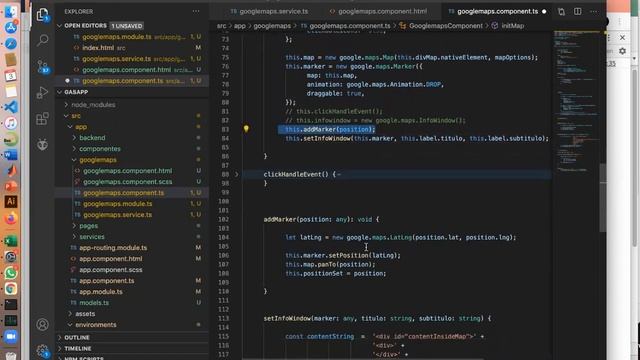The image size is (640, 360).
Task: Open index.html in Open Editors
Action: click(x=98, y=48)
